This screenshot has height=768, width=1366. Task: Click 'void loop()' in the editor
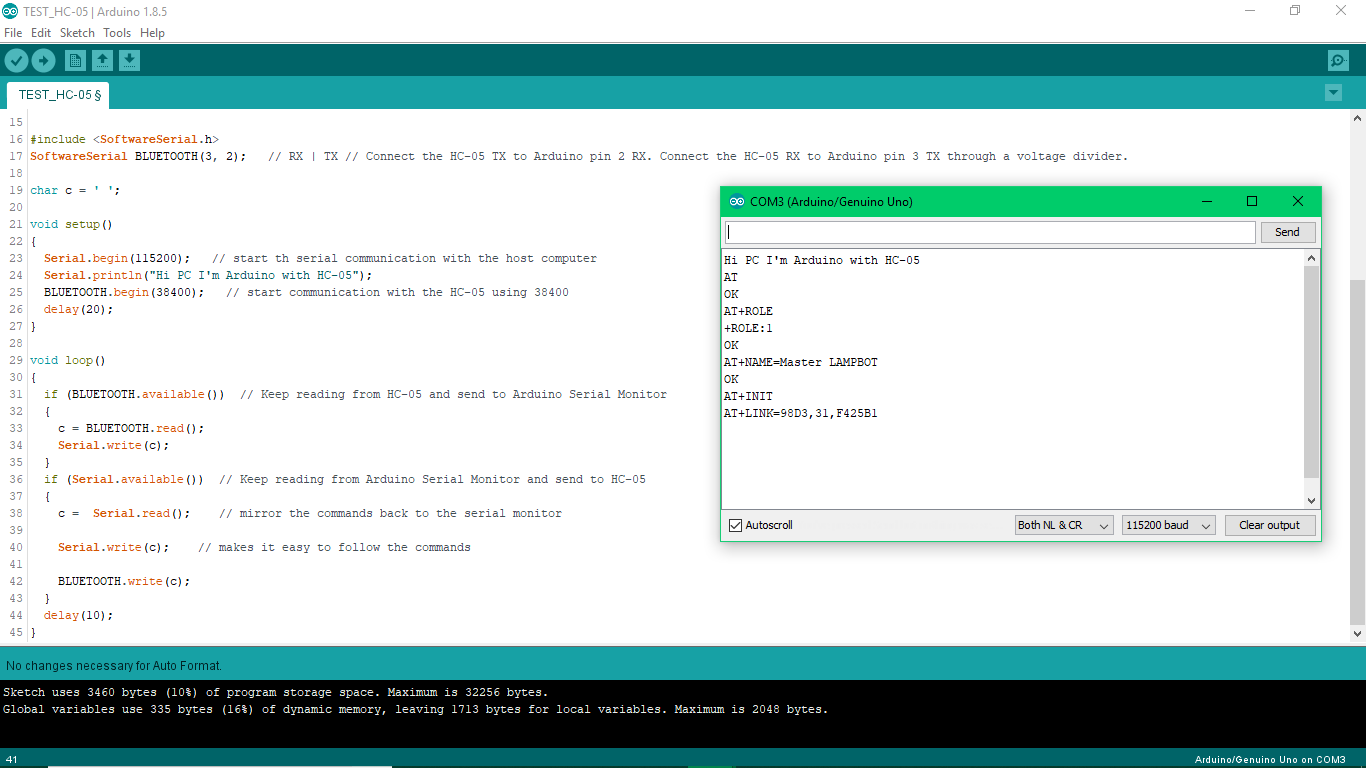(x=68, y=360)
